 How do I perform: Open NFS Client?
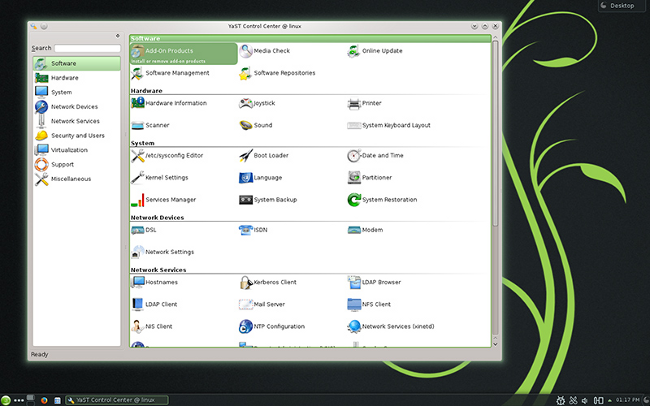click(369, 304)
